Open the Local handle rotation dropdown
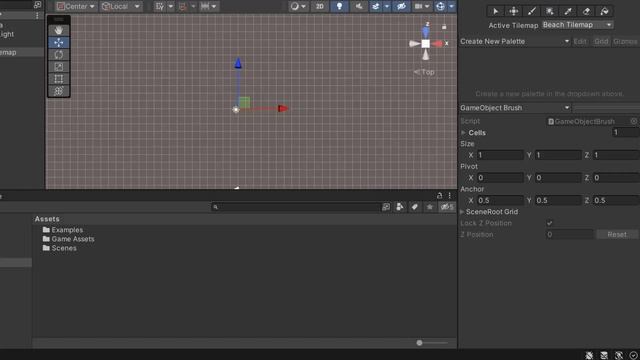Image resolution: width=640 pixels, height=360 pixels. coord(121,6)
